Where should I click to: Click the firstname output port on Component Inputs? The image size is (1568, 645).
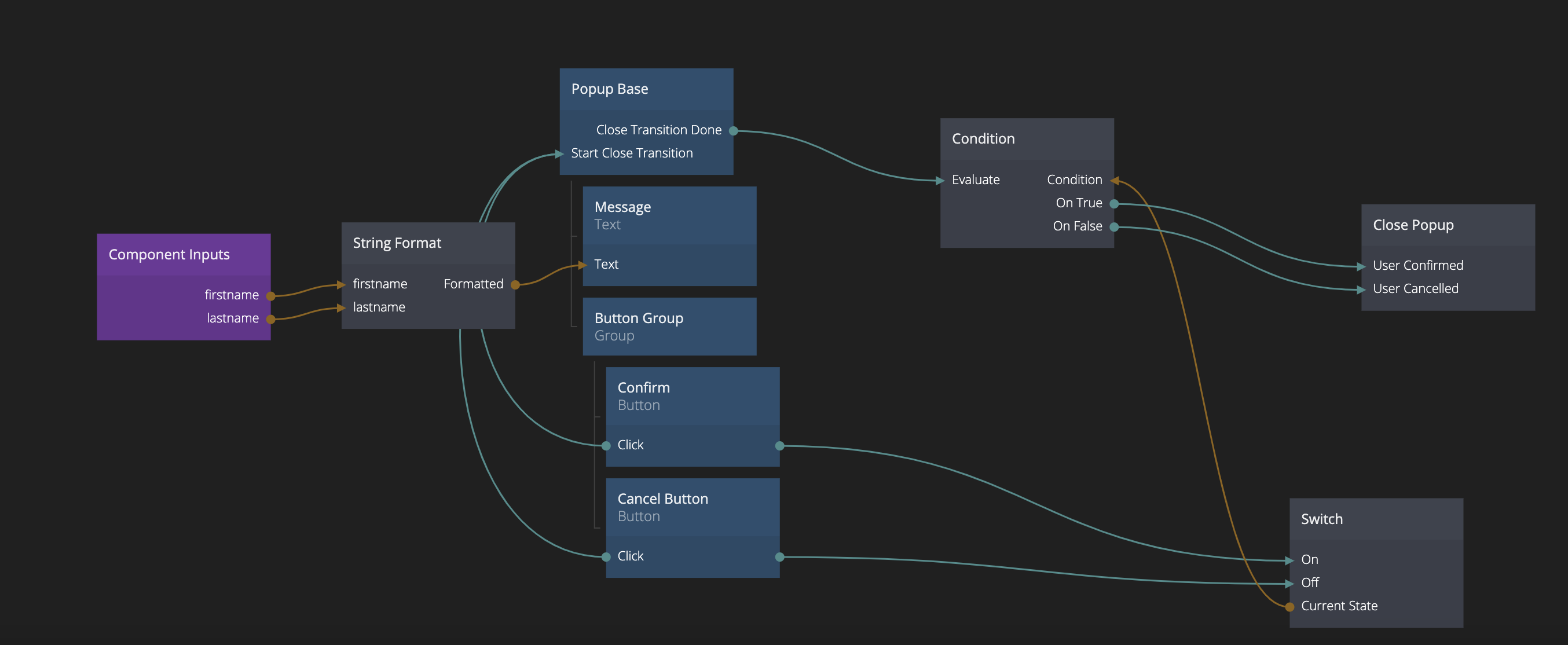pyautogui.click(x=271, y=296)
